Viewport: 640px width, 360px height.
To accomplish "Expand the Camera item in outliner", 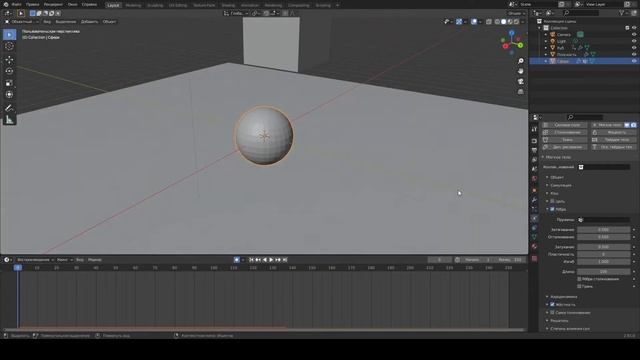I will pyautogui.click(x=546, y=35).
